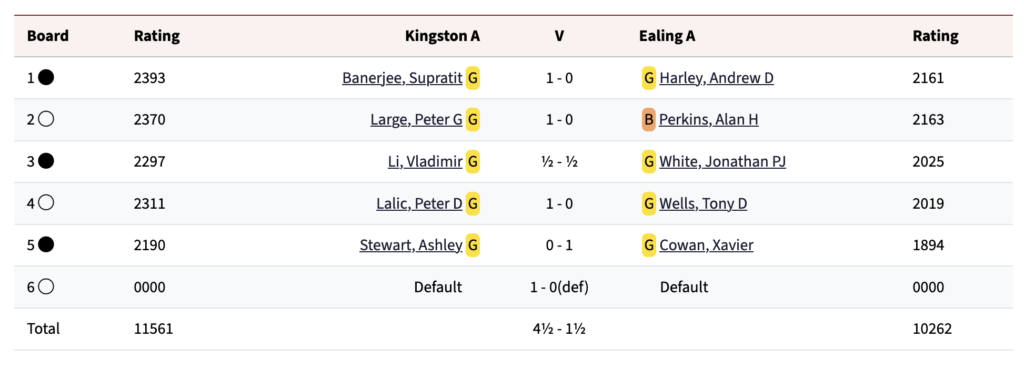The image size is (1024, 369).
Task: Open Li, Vladimir player link
Action: coord(425,162)
